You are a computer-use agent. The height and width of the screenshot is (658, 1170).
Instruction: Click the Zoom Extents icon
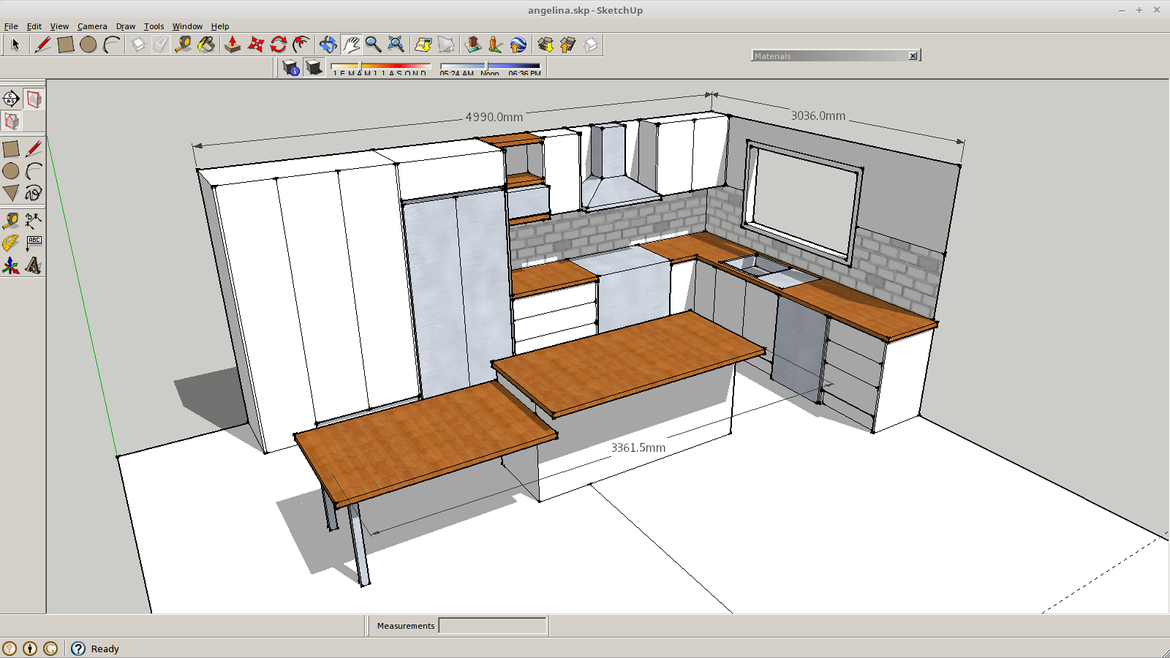point(396,44)
